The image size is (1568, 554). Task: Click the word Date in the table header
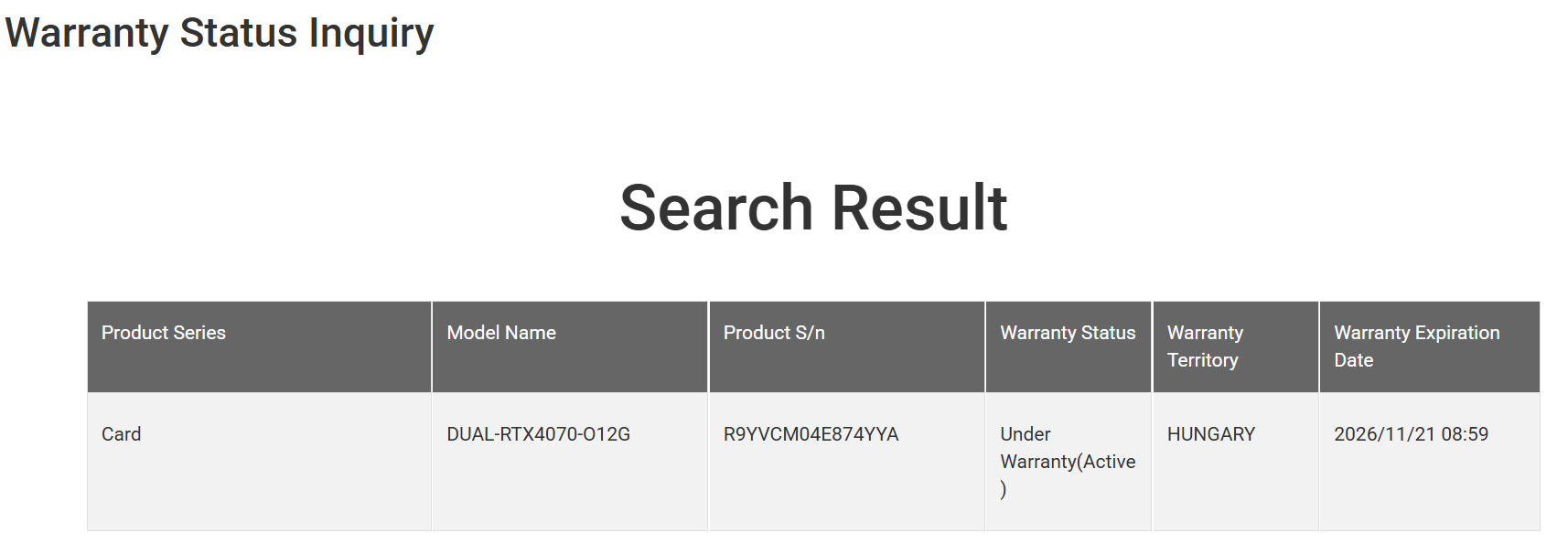tap(1353, 360)
